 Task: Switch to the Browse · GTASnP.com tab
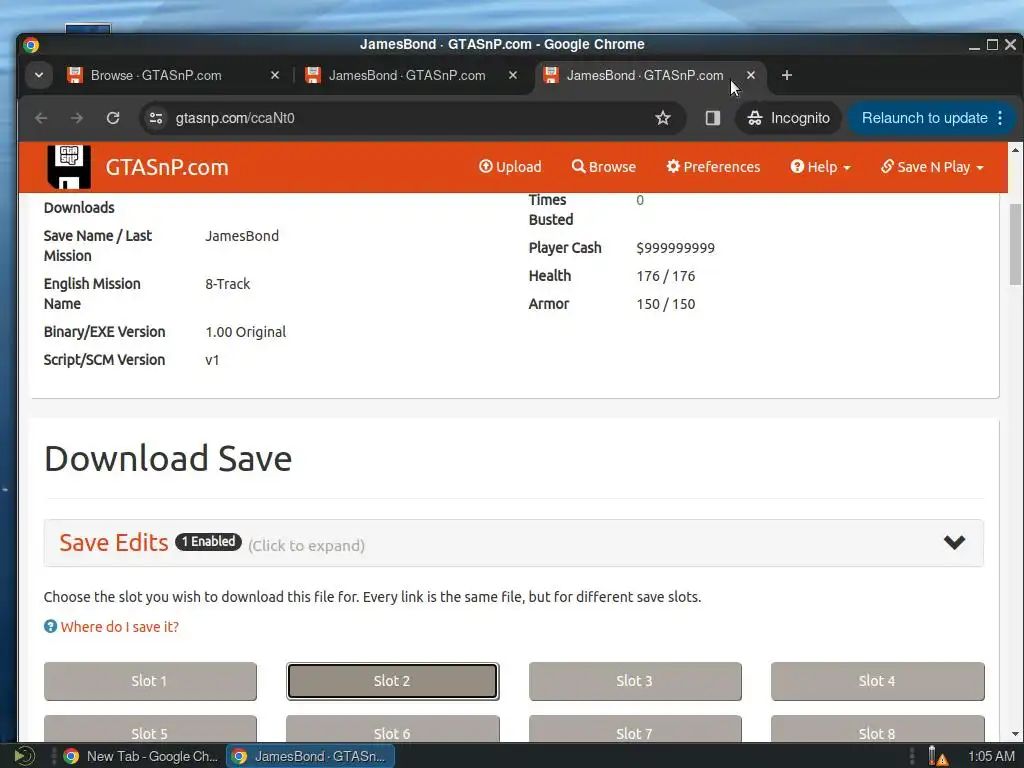click(156, 75)
